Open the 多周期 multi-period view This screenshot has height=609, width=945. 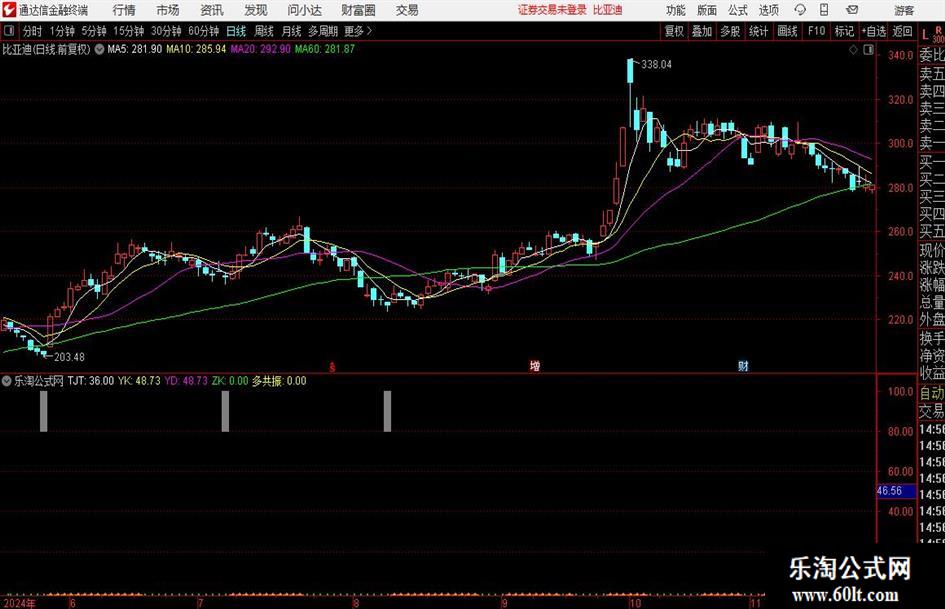pyautogui.click(x=323, y=31)
